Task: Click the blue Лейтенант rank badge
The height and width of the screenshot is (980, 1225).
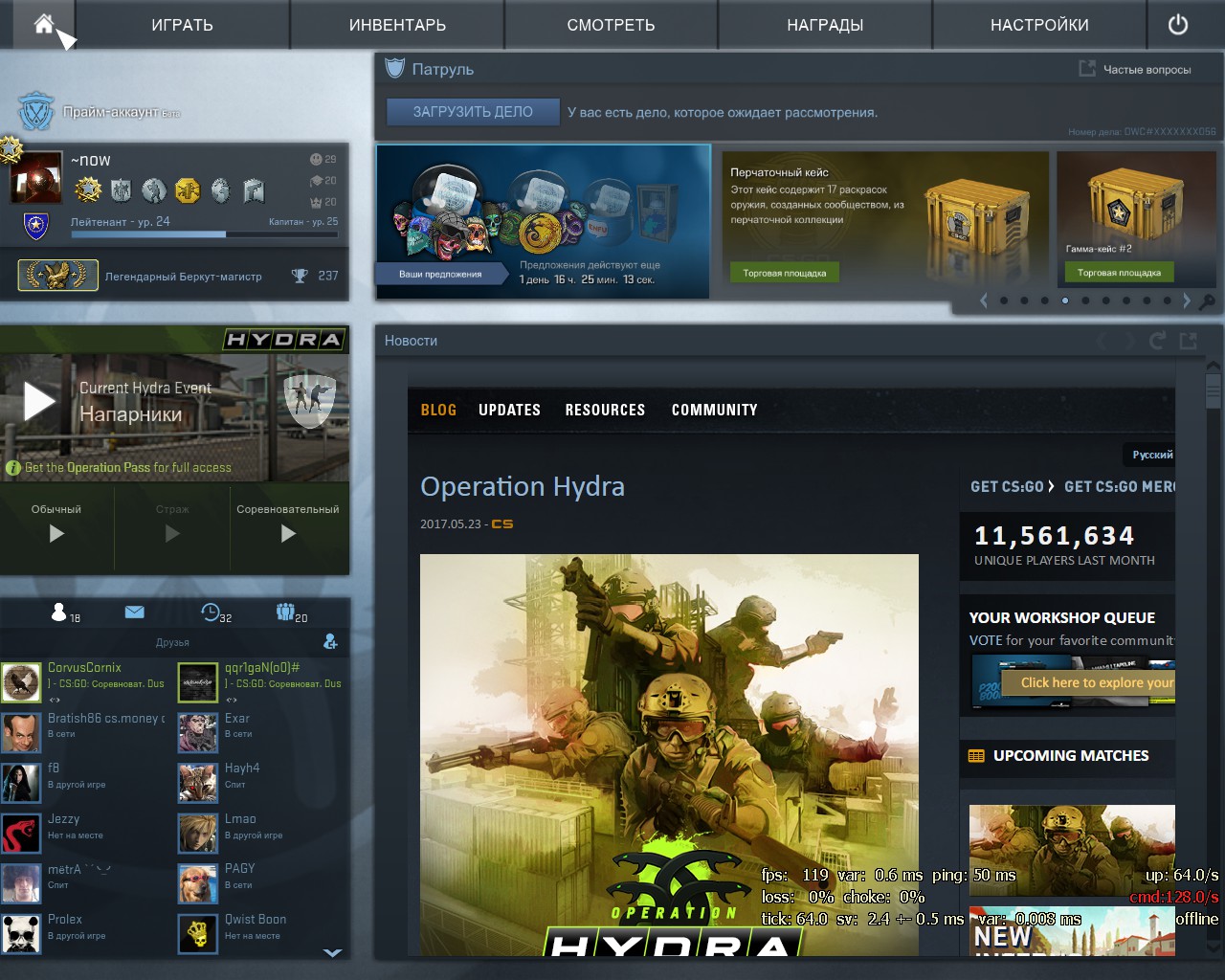Action: point(36,227)
